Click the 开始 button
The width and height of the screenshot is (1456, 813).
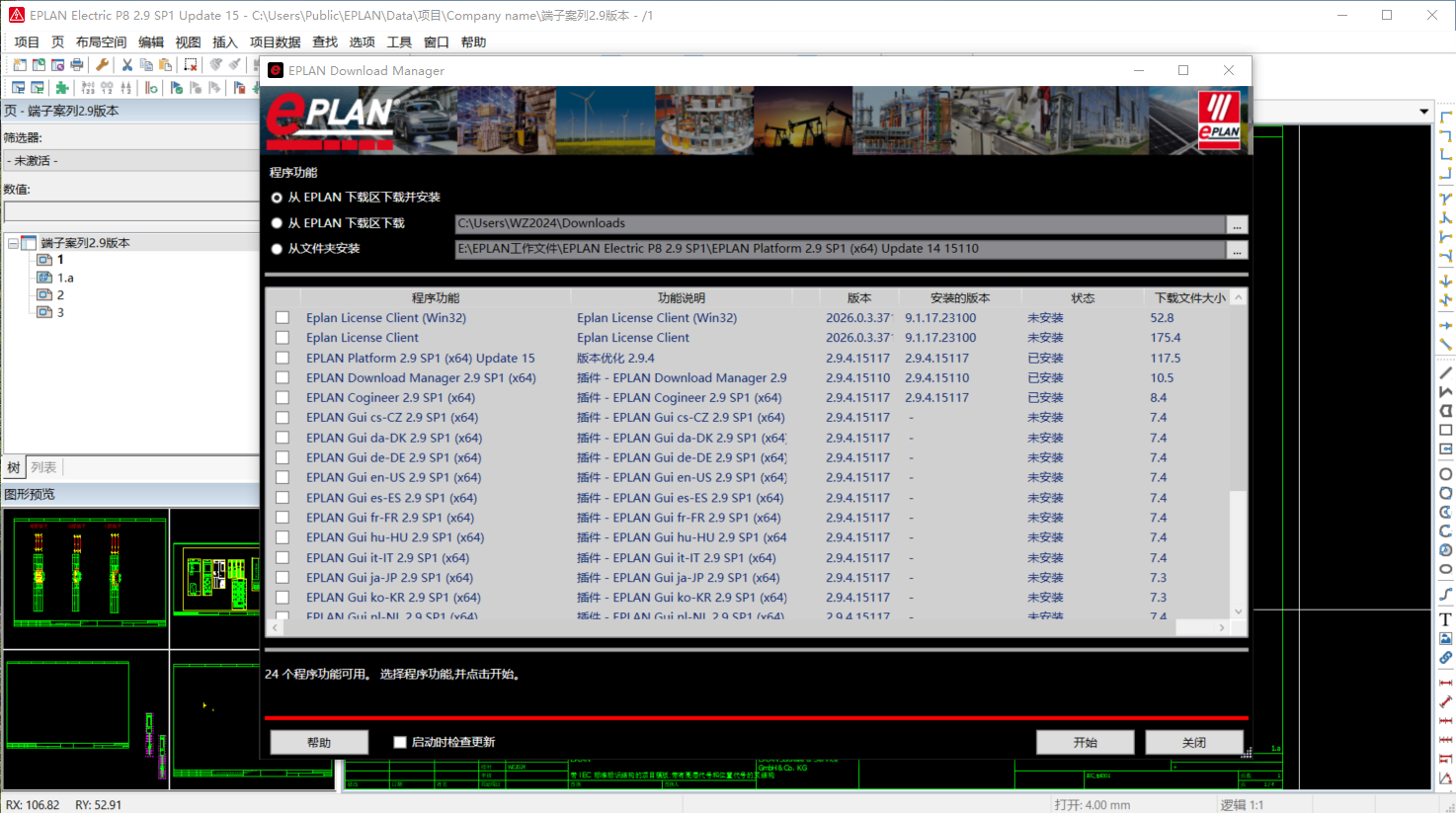click(1085, 743)
